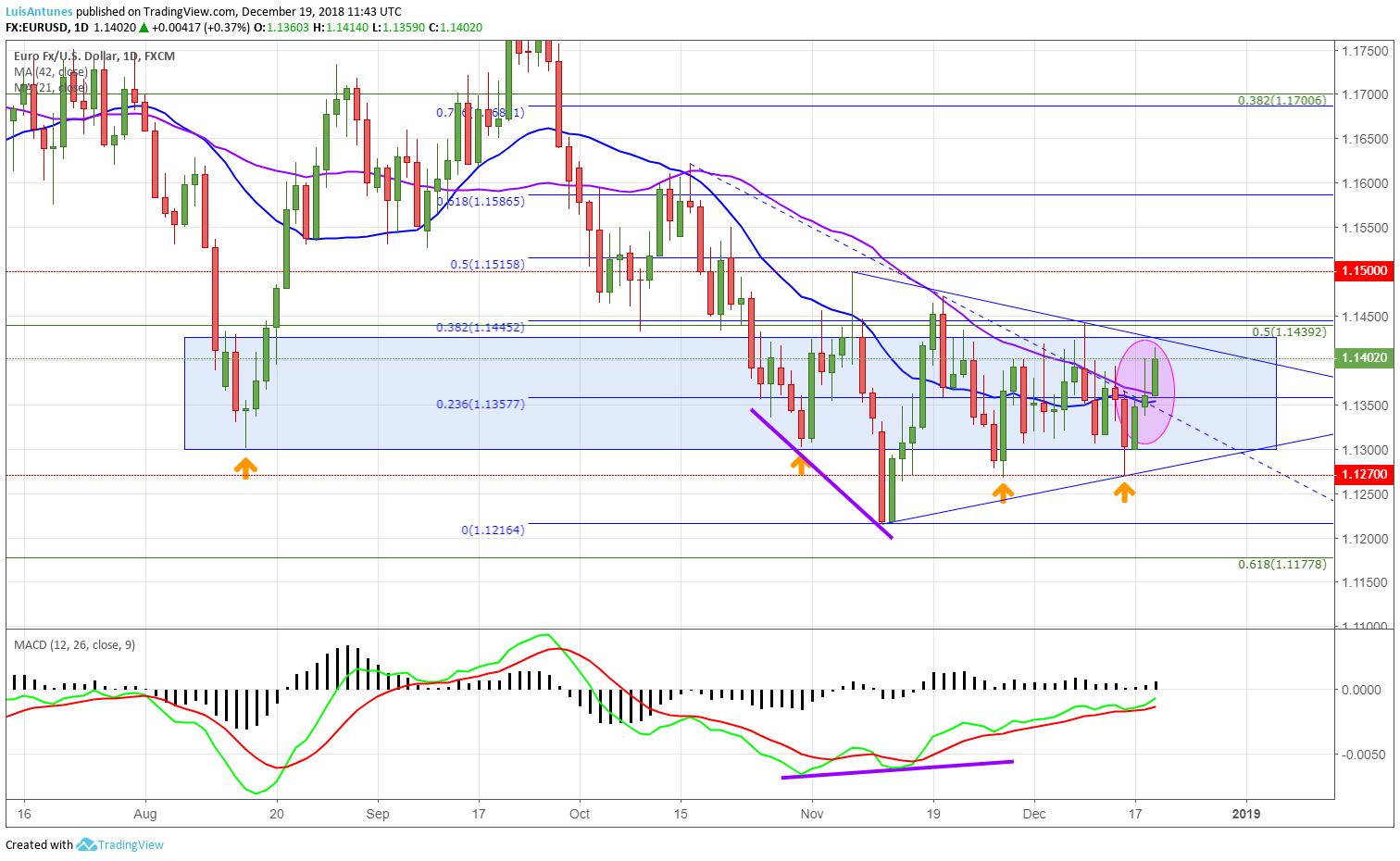Open the MACD (12, 26, close, 9) label
Viewport: 1400px width, 861px height.
click(x=74, y=644)
